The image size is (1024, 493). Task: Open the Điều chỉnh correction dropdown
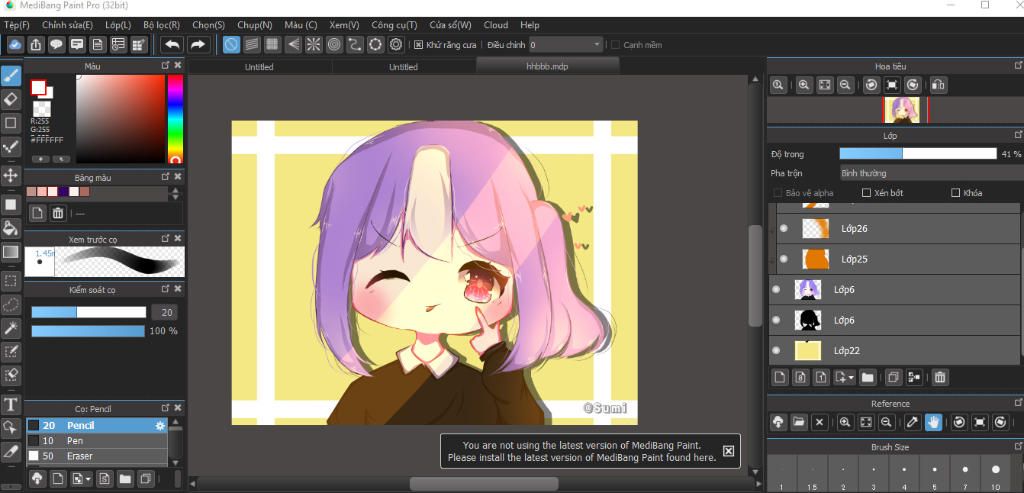click(x=566, y=44)
